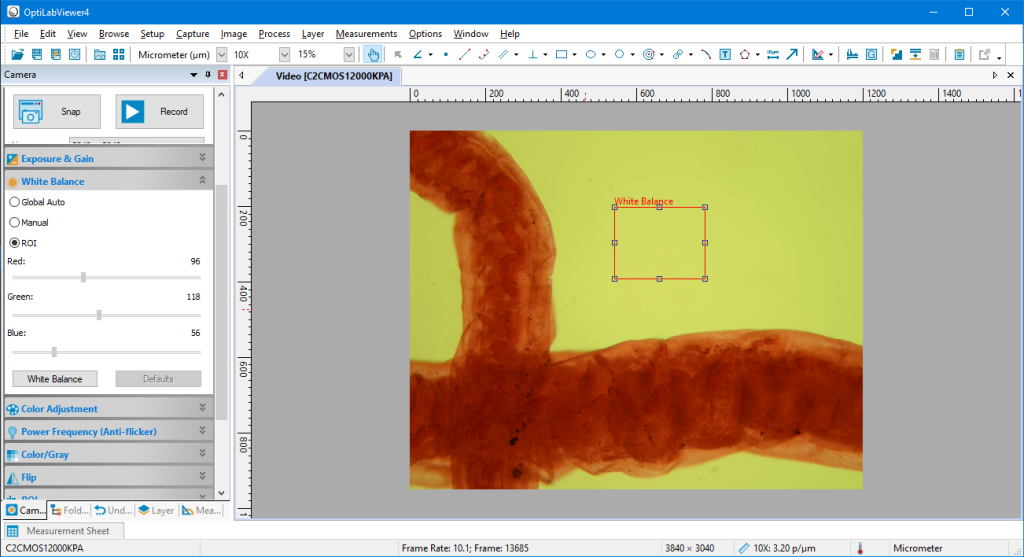This screenshot has height=557, width=1024.
Task: Expand the Color/Gray section
Action: click(108, 454)
